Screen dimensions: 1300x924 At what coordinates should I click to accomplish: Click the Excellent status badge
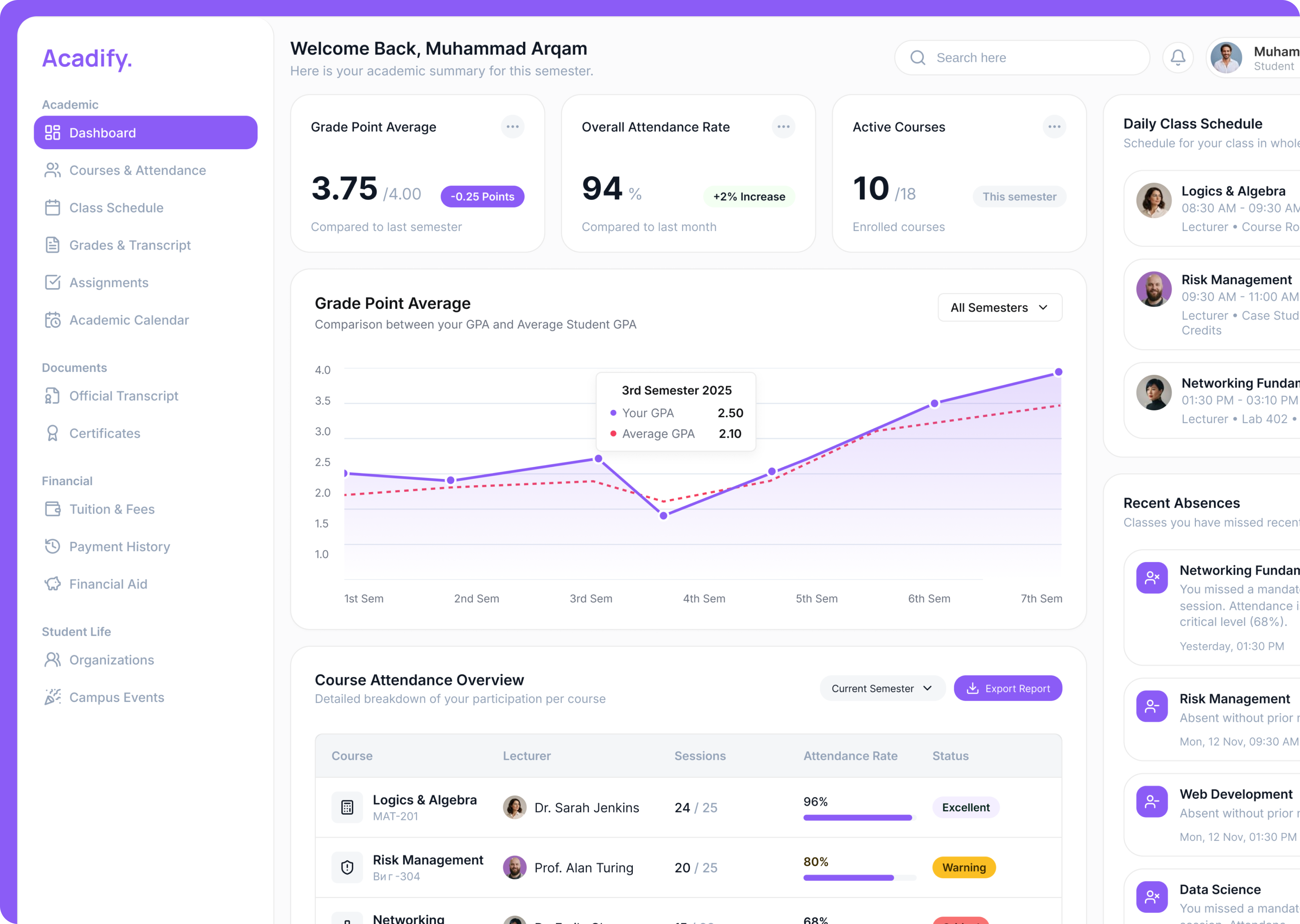coord(965,807)
